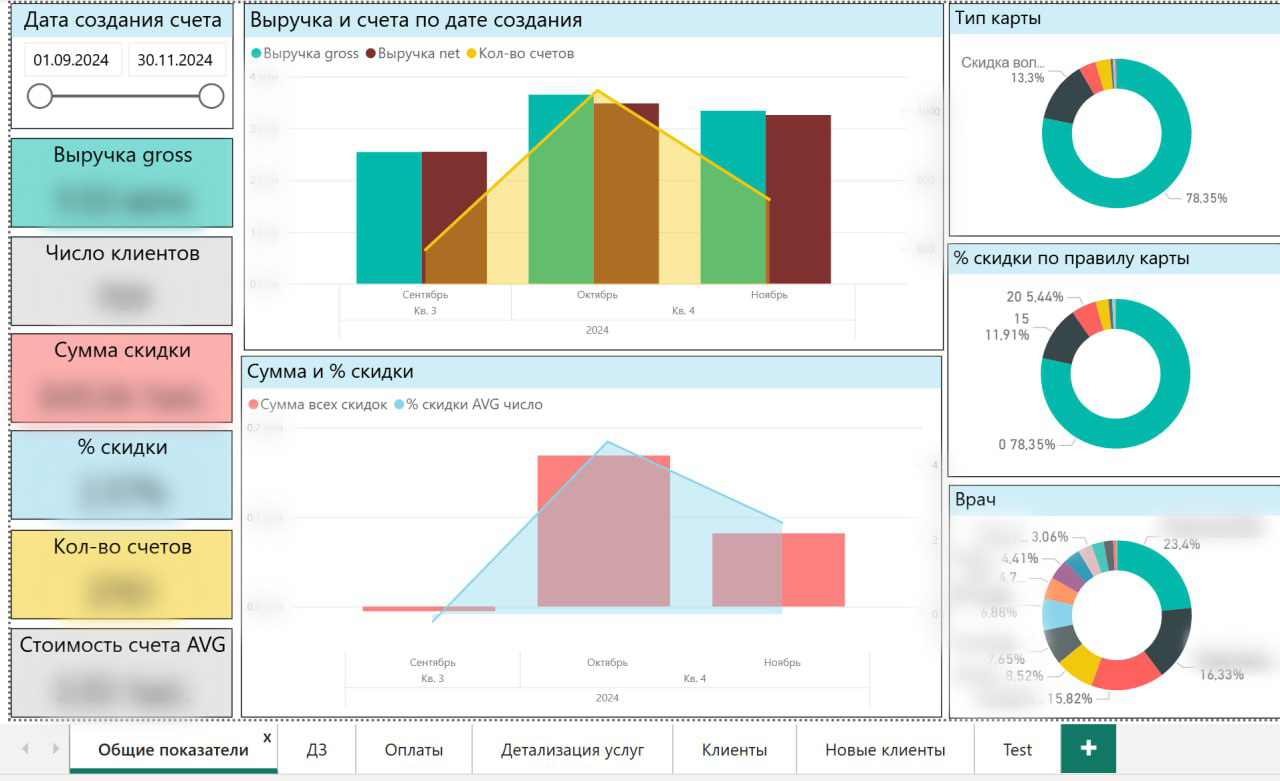The width and height of the screenshot is (1280, 781).
Task: Go to the Детализация услуг tab
Action: [x=572, y=750]
